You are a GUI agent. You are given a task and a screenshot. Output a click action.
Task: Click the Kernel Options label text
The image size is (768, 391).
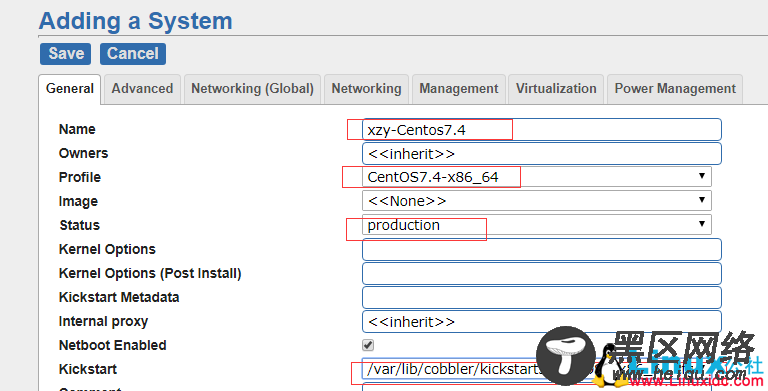107,249
